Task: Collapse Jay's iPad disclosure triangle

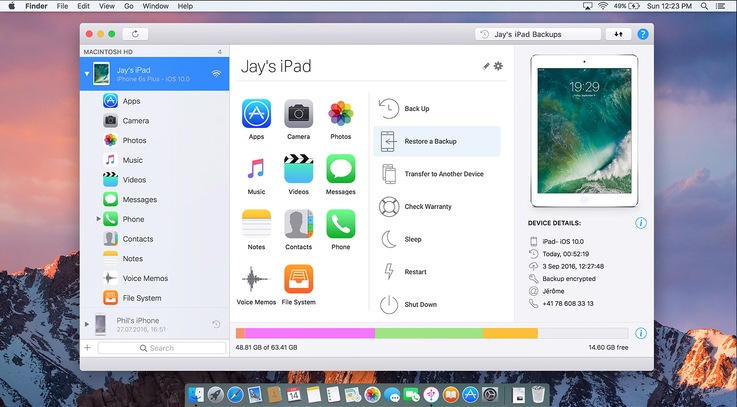Action: (87, 74)
